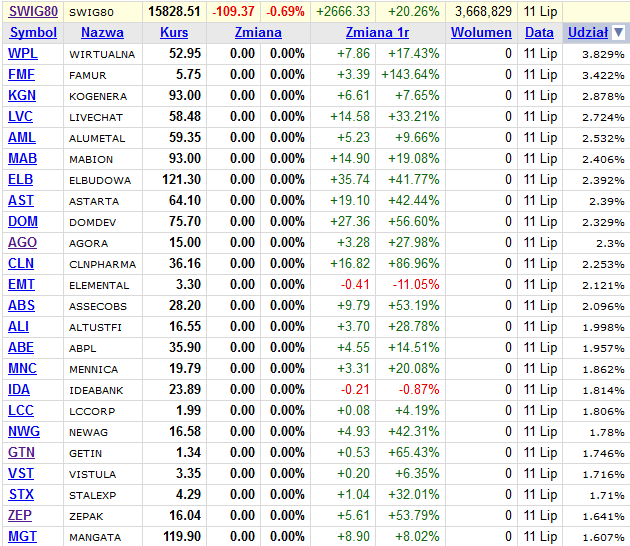The width and height of the screenshot is (630, 546).
Task: Open the CLN ticker symbol
Action: (x=21, y=264)
